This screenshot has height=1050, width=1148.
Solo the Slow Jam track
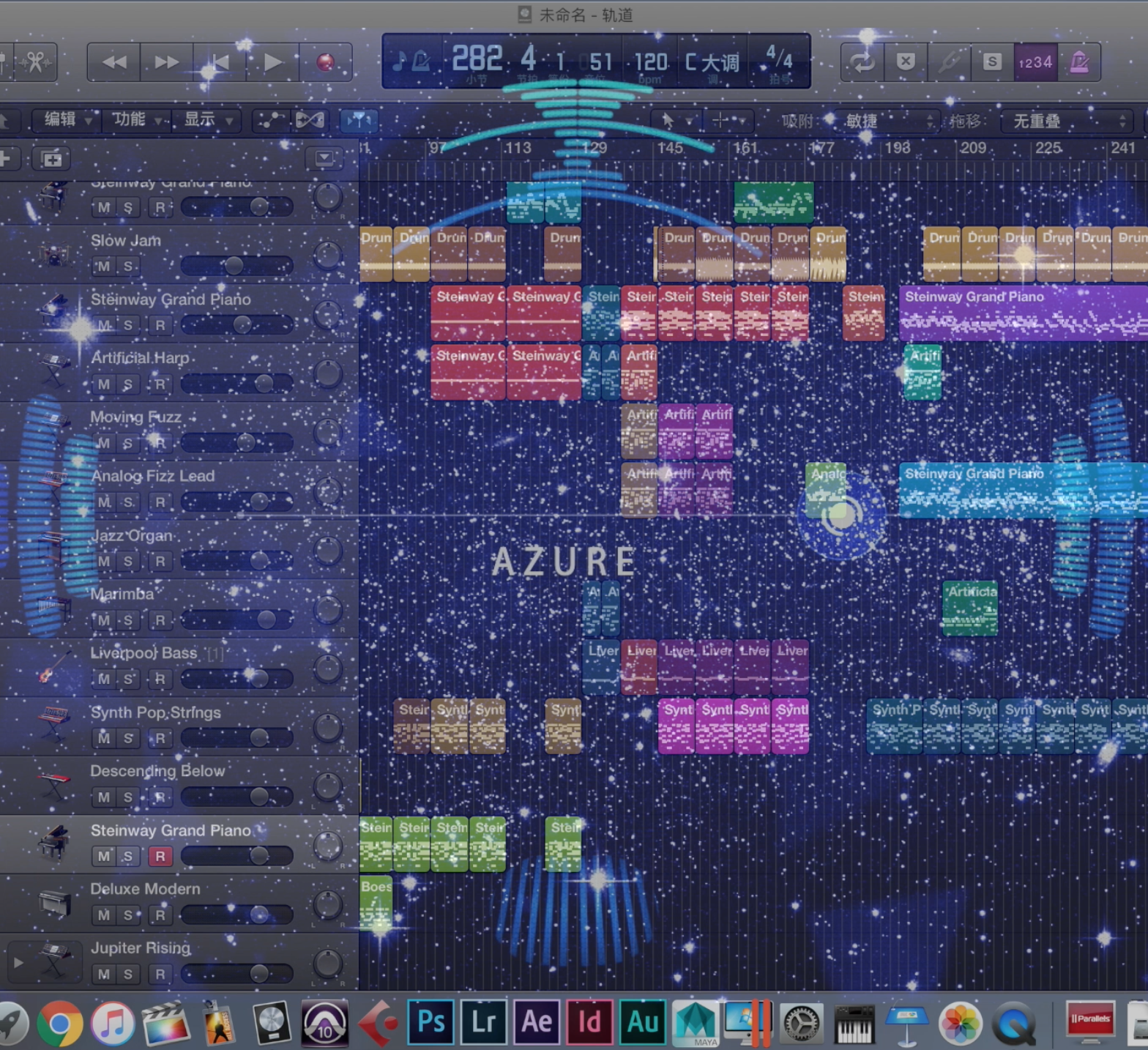pos(128,266)
